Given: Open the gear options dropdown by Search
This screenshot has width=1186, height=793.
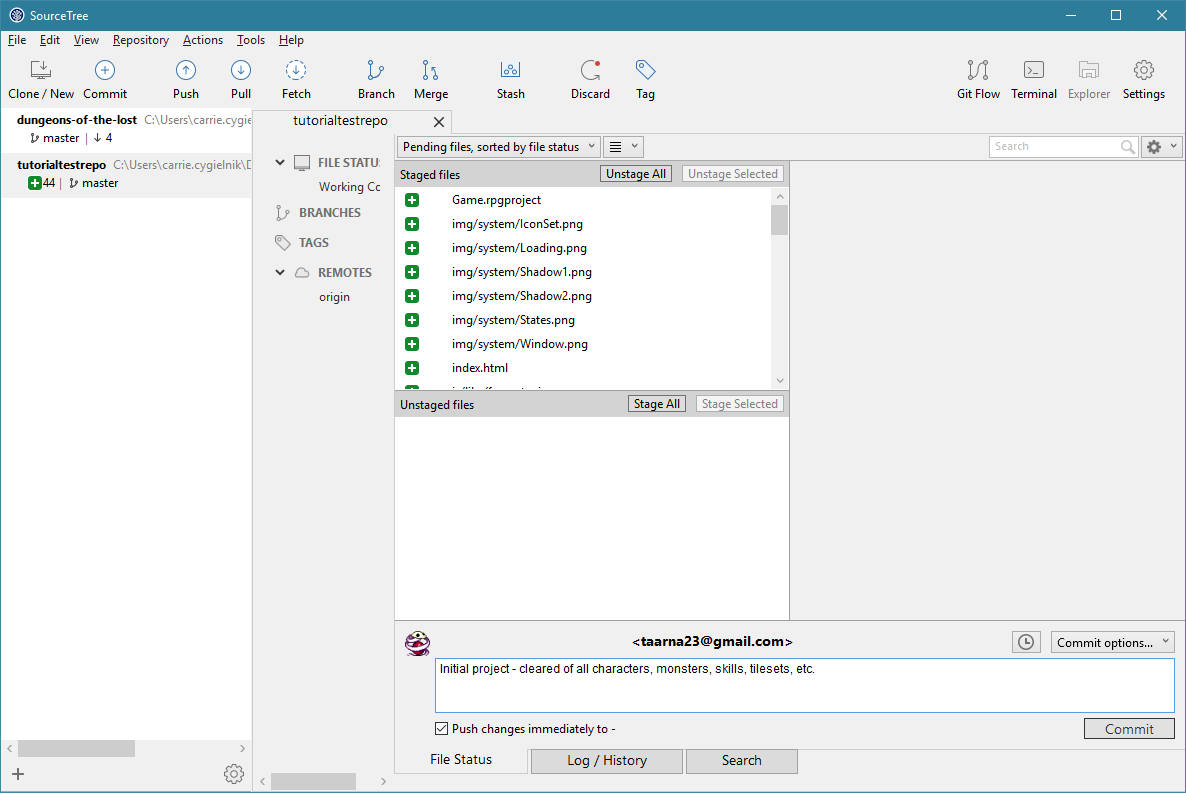Looking at the screenshot, I should point(1162,147).
